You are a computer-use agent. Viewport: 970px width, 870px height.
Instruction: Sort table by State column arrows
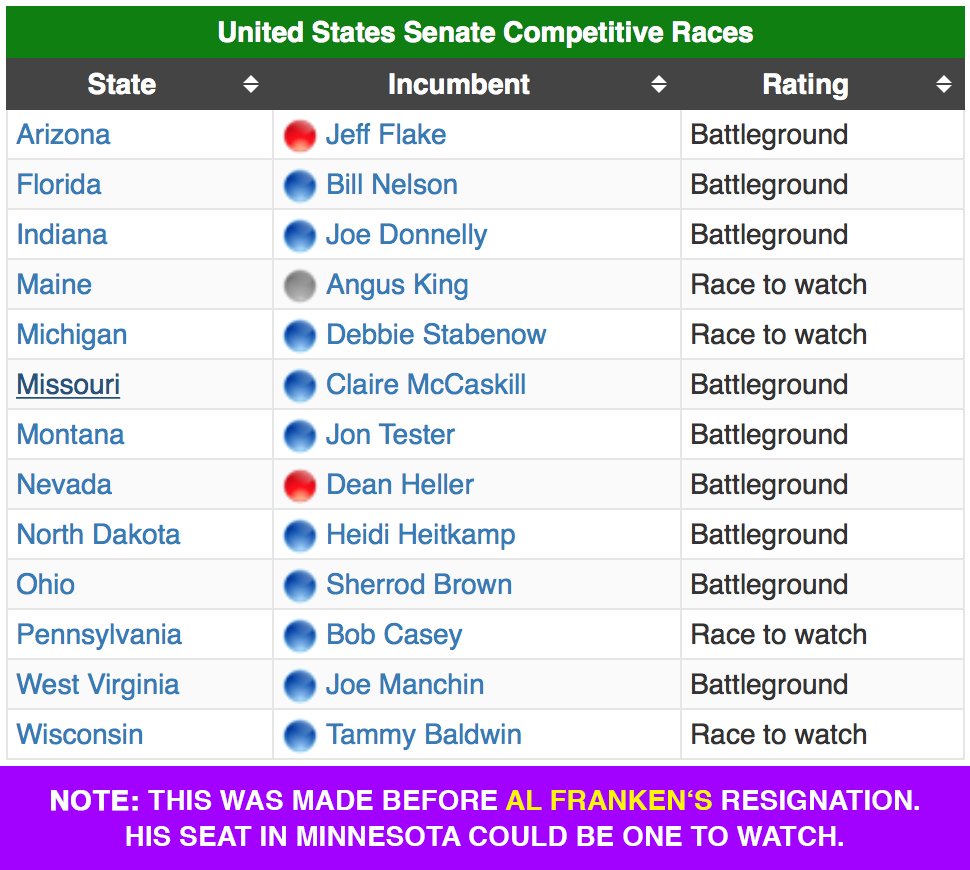click(x=251, y=84)
